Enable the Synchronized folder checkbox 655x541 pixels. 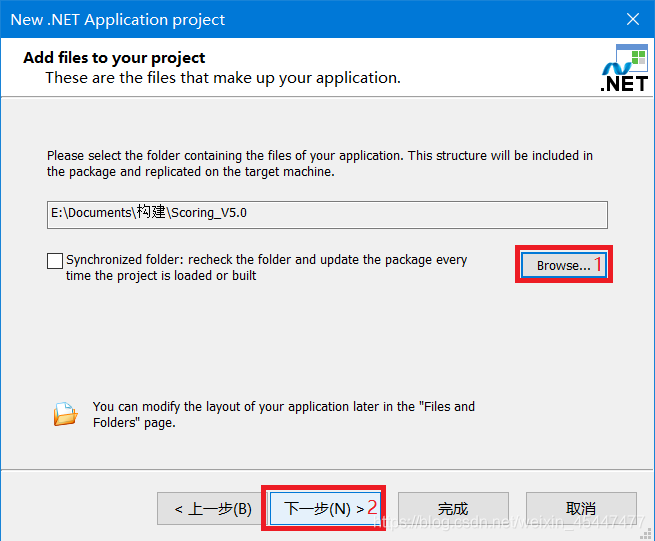pyautogui.click(x=55, y=261)
